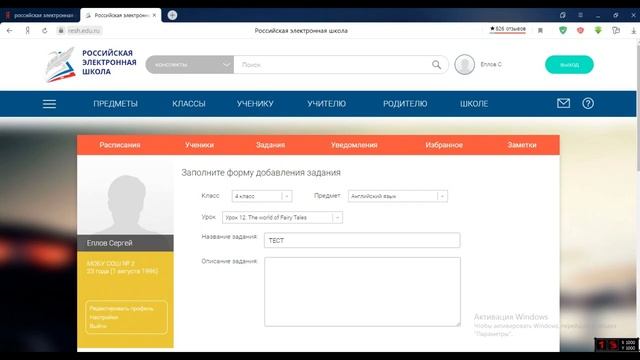Go back with browser back arrow
Viewport: 640px width, 360px height.
point(10,31)
